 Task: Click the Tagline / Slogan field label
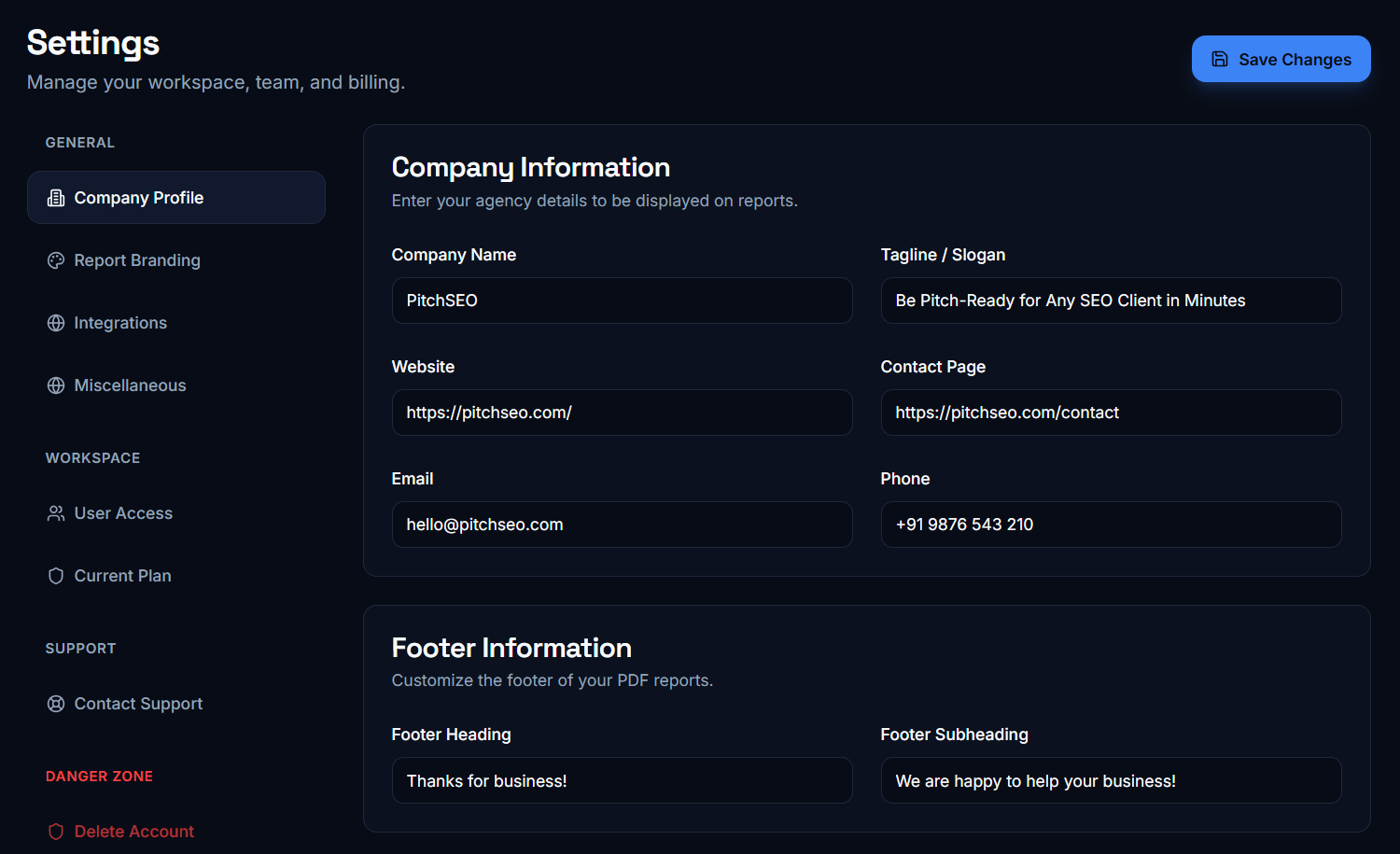point(943,255)
